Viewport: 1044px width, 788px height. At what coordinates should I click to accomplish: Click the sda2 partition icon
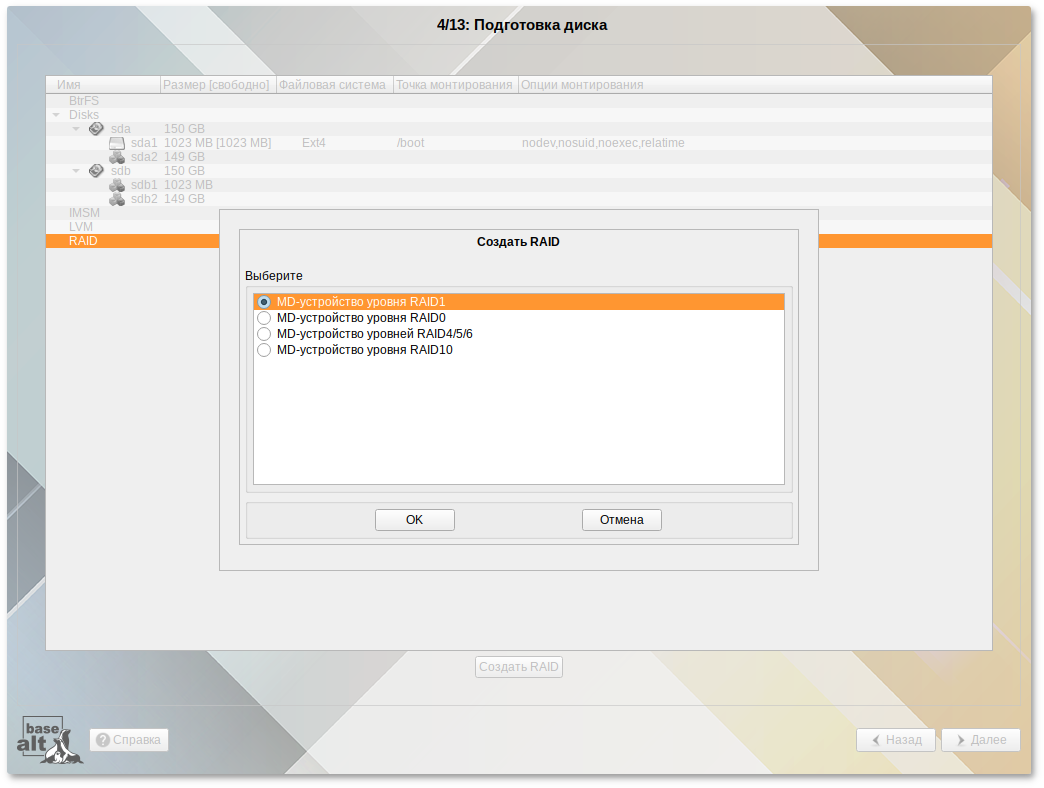click(x=117, y=157)
